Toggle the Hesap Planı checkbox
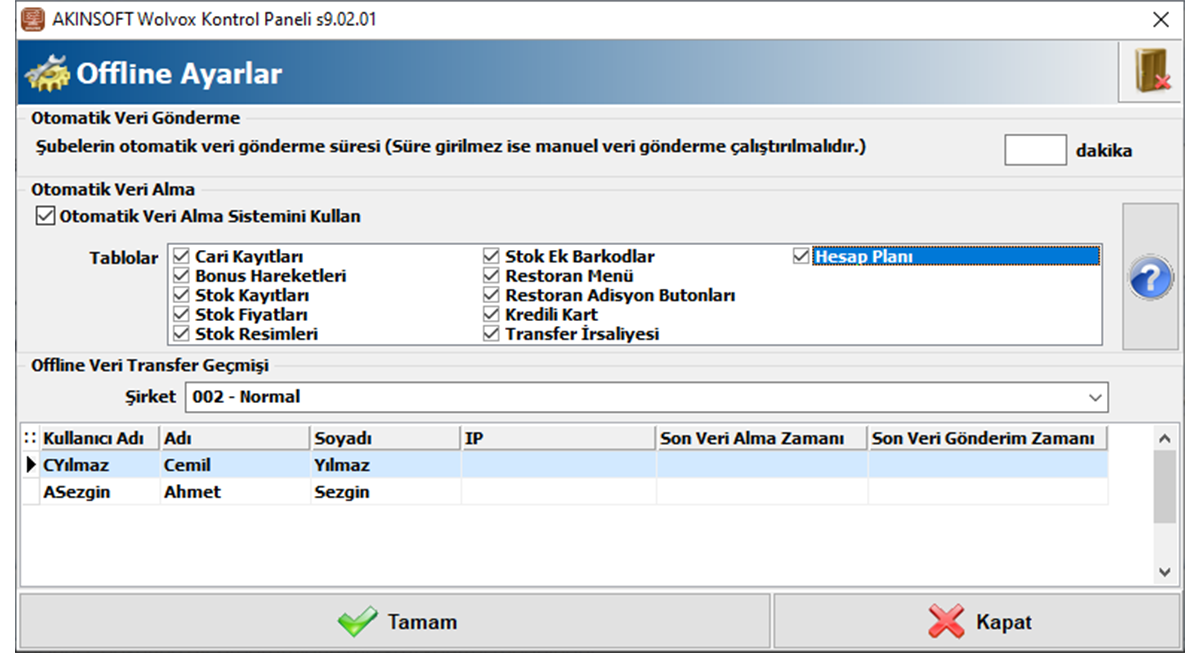 click(x=800, y=257)
